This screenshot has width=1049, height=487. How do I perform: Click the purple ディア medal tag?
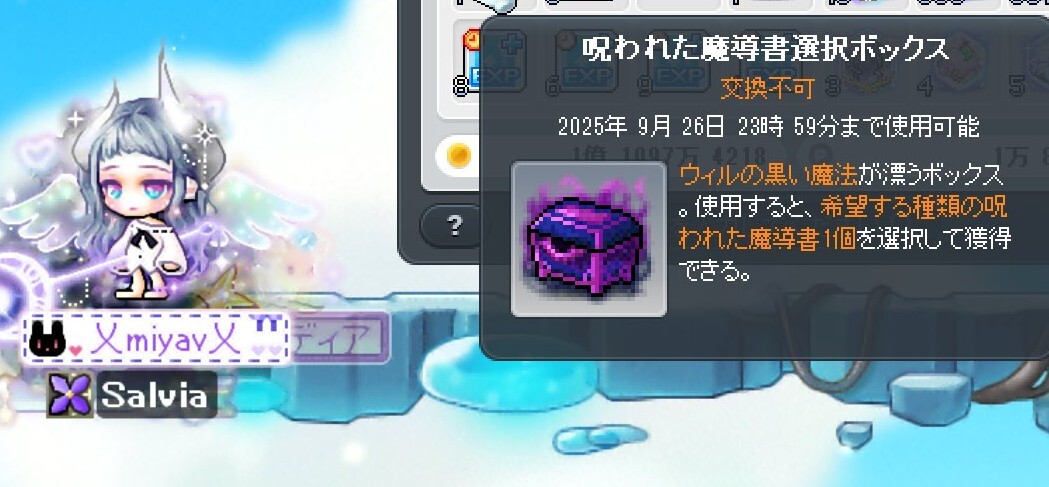[x=340, y=338]
